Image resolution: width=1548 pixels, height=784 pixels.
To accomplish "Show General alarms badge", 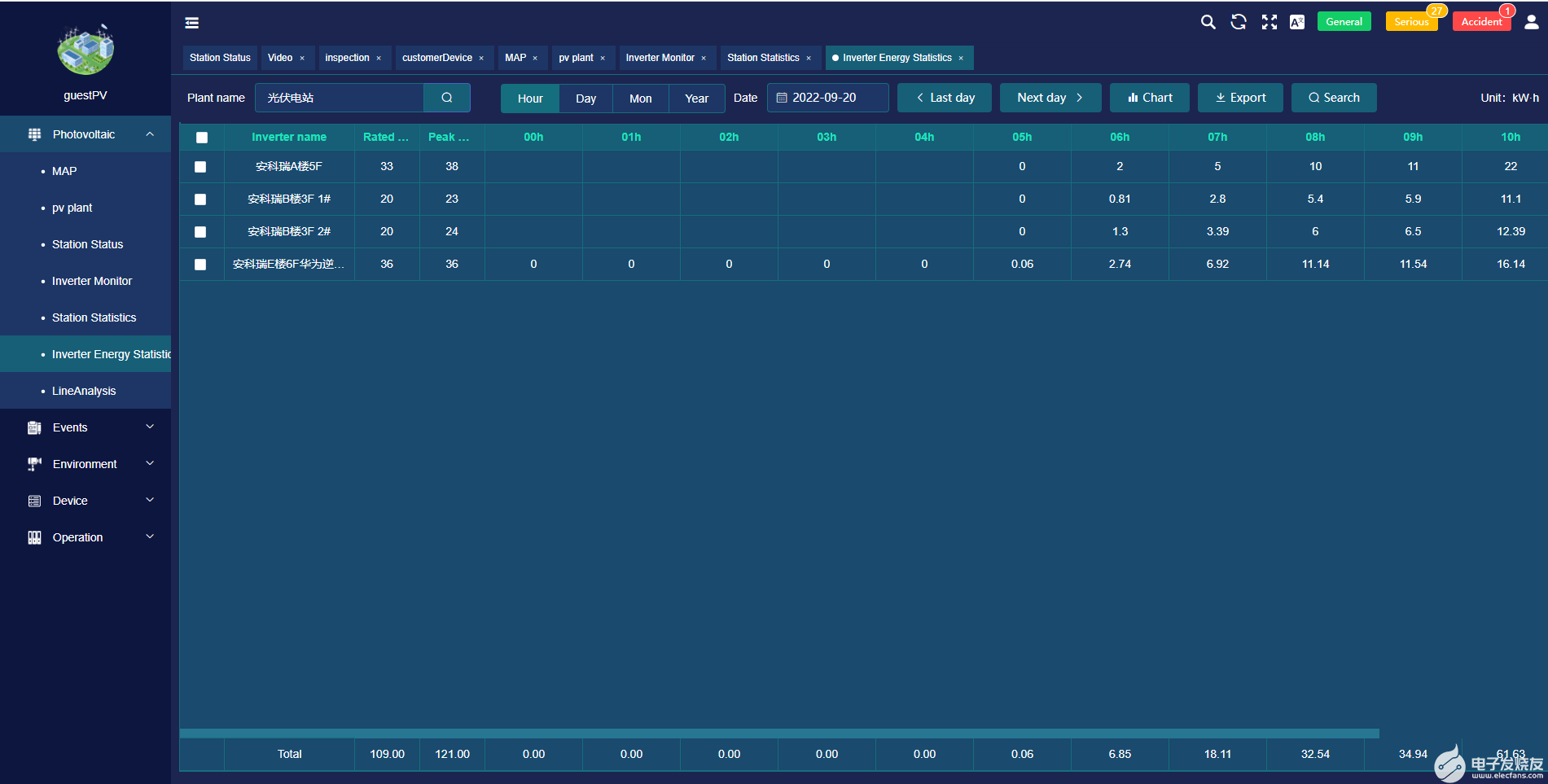I will [x=1344, y=22].
